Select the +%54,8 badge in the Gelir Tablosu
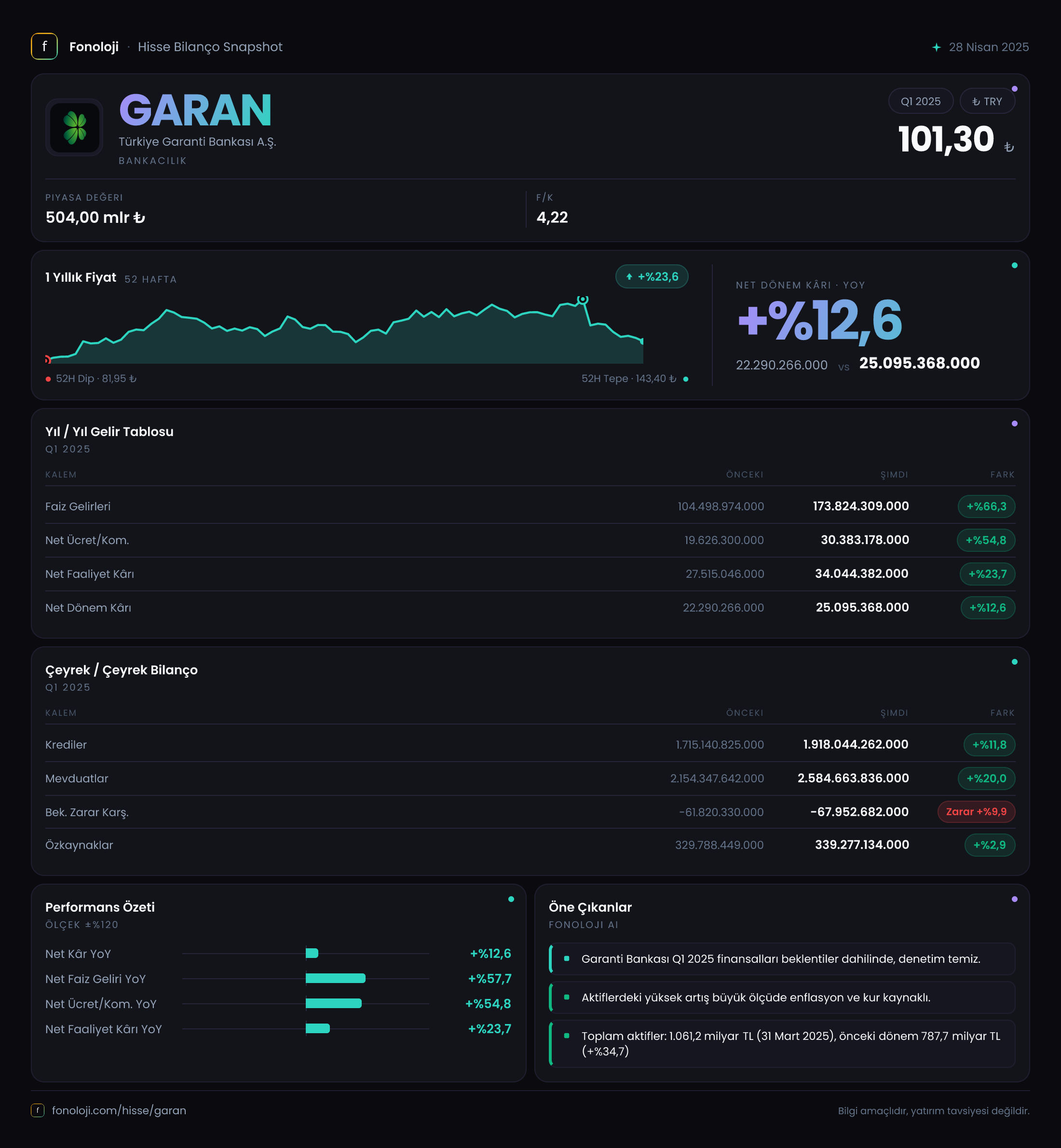This screenshot has width=1061, height=1148. (x=986, y=540)
